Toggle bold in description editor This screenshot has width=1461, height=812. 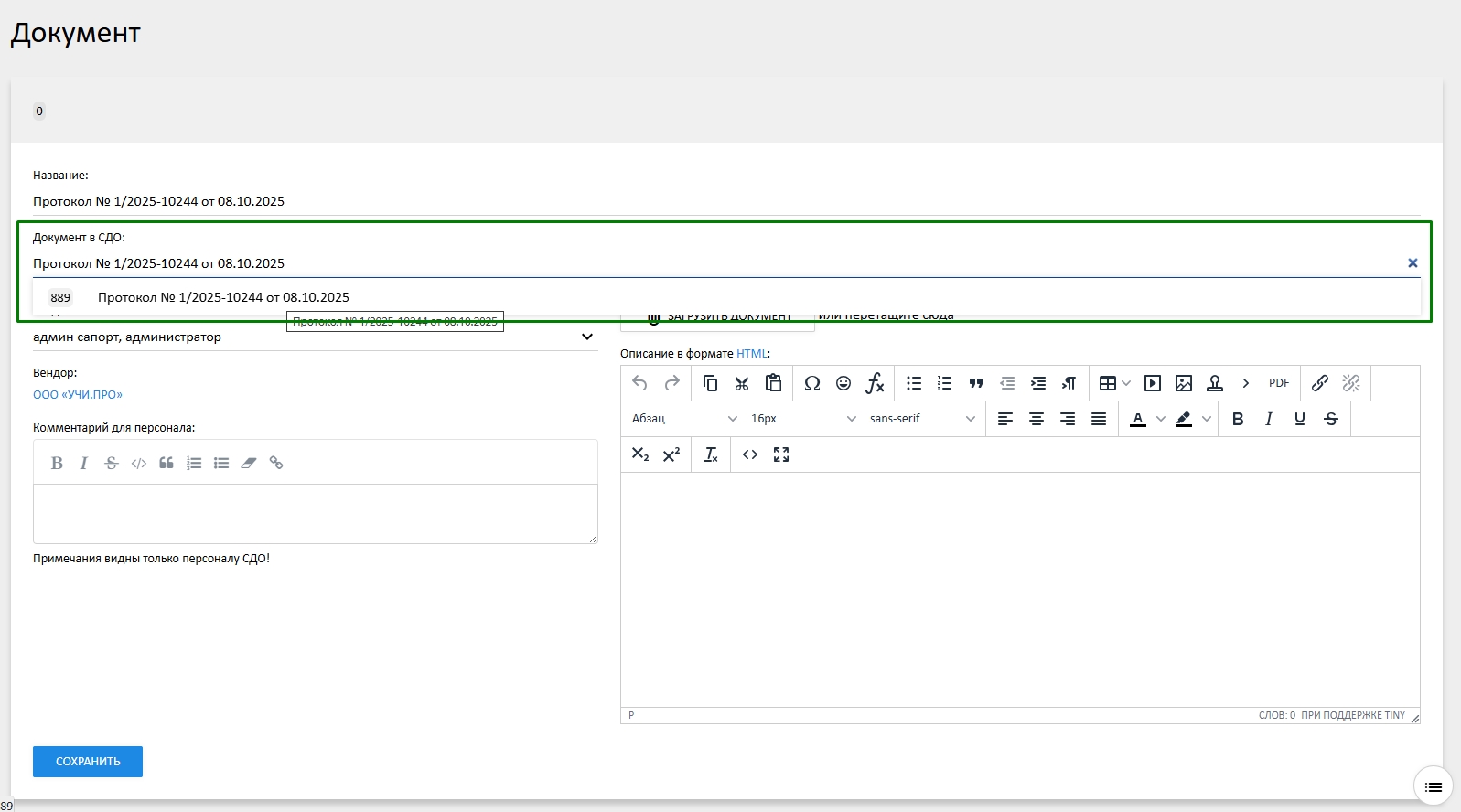(x=1238, y=419)
